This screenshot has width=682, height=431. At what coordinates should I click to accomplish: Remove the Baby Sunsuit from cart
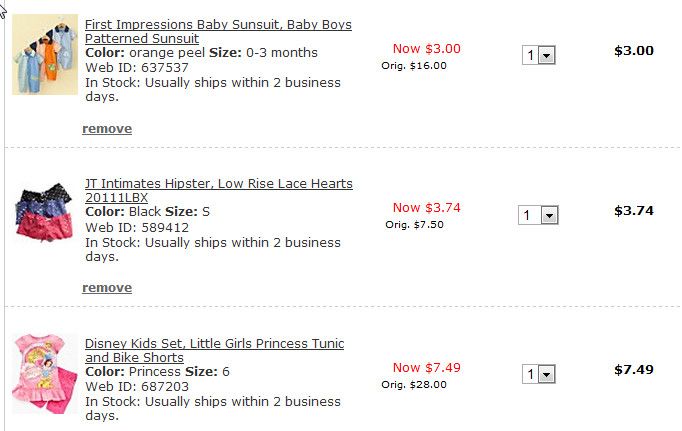point(107,129)
